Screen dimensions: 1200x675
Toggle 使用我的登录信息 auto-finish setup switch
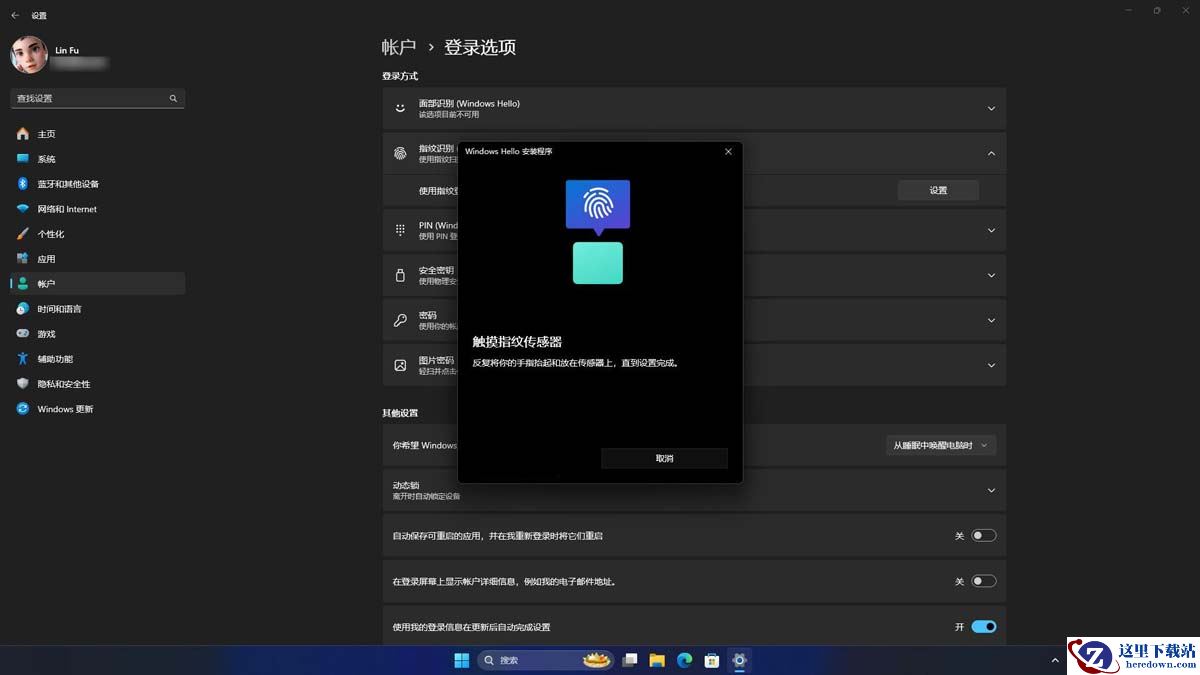coord(984,627)
